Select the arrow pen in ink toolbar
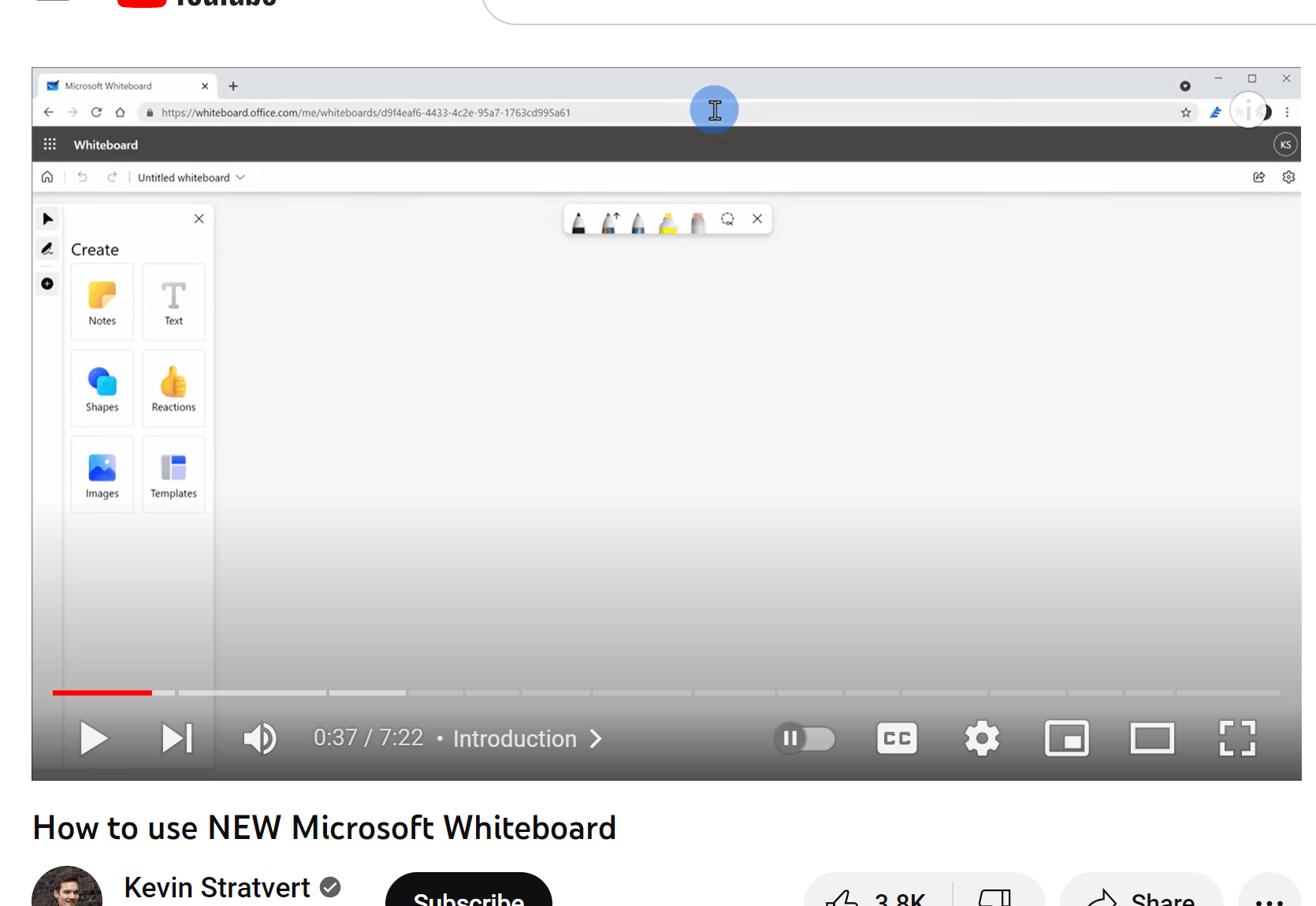 click(x=610, y=222)
